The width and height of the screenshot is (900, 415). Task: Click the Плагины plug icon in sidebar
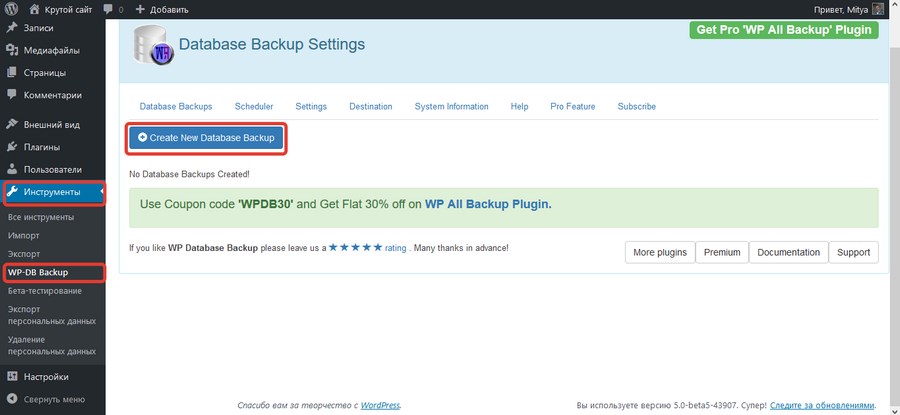pyautogui.click(x=11, y=147)
